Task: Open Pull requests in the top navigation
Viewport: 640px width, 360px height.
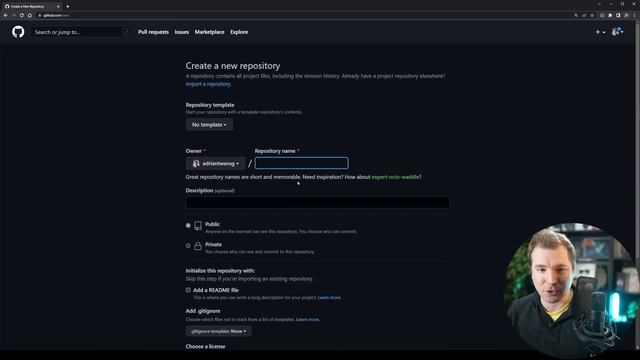Action: click(153, 32)
